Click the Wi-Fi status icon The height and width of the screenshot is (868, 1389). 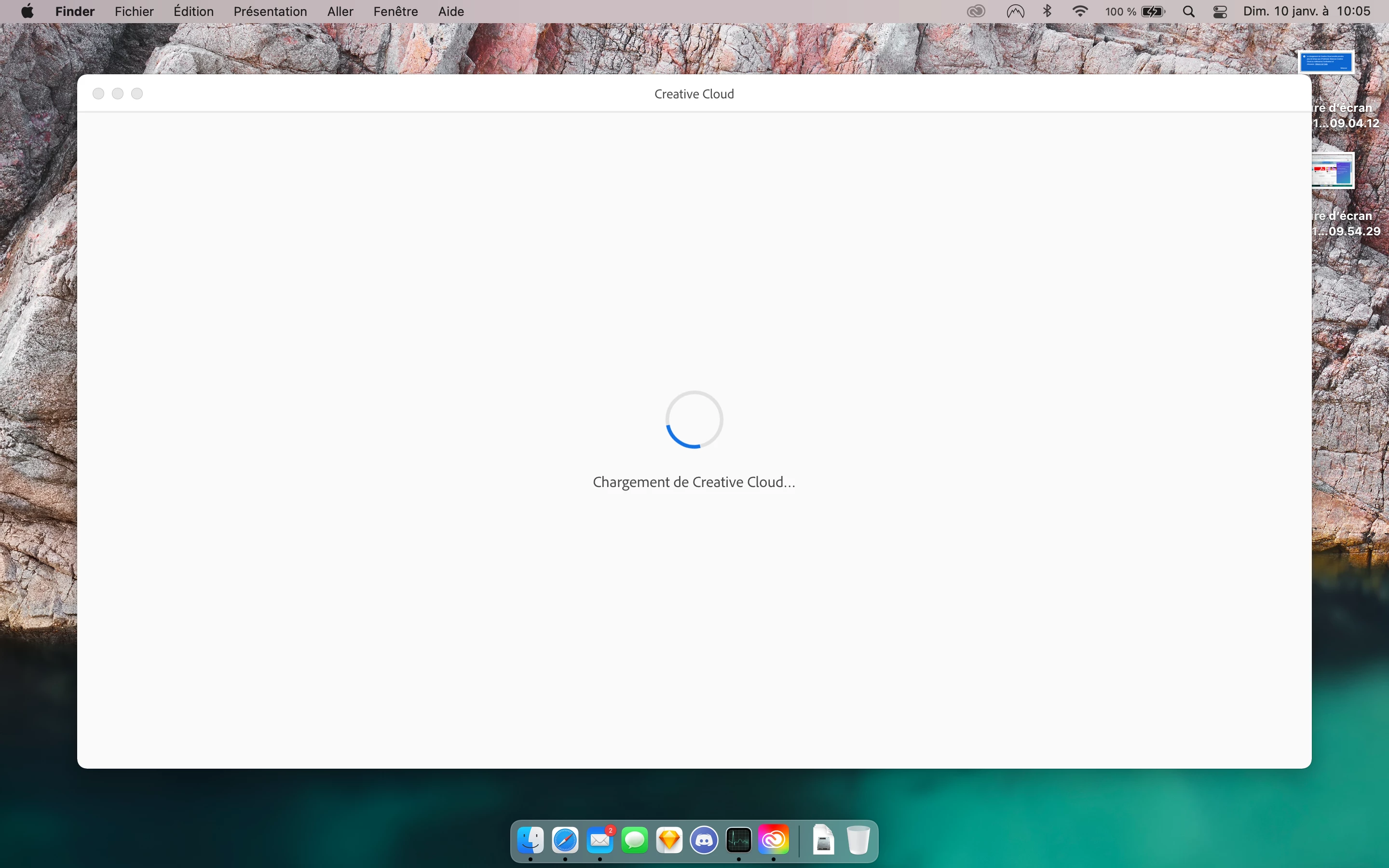tap(1080, 12)
